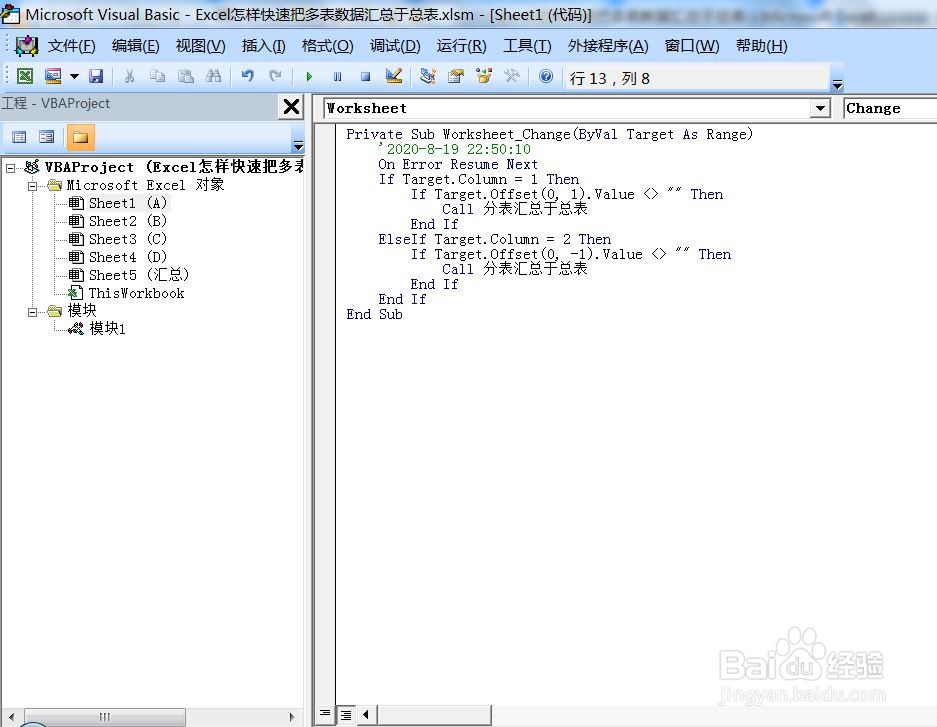Switch to Procedure View button
This screenshot has width=937, height=727.
pos(324,714)
